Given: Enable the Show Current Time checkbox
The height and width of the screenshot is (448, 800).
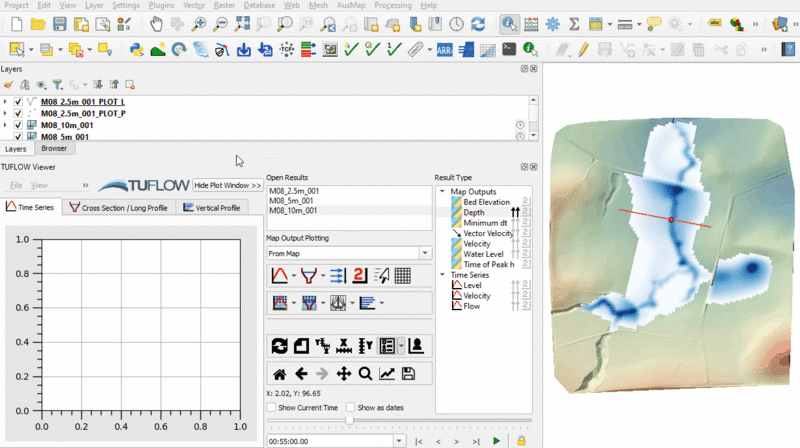Looking at the screenshot, I should [x=272, y=408].
